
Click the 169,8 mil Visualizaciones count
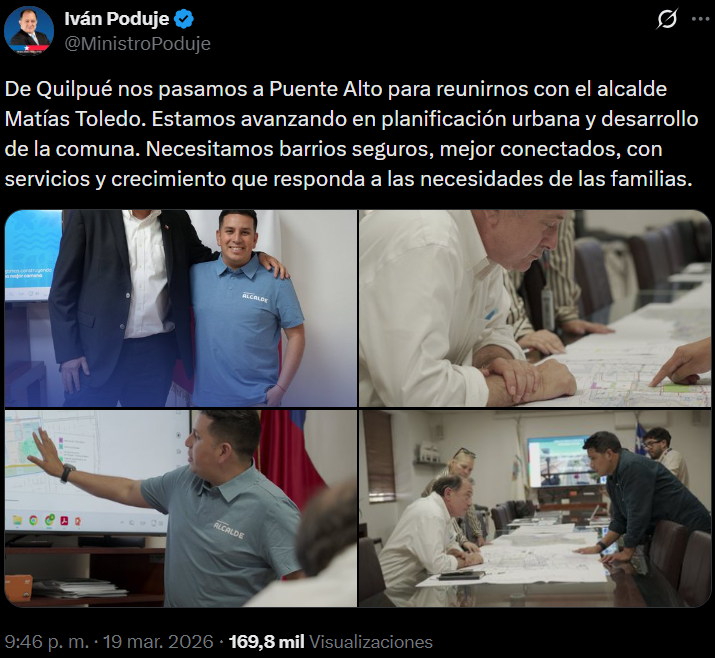[x=331, y=642]
